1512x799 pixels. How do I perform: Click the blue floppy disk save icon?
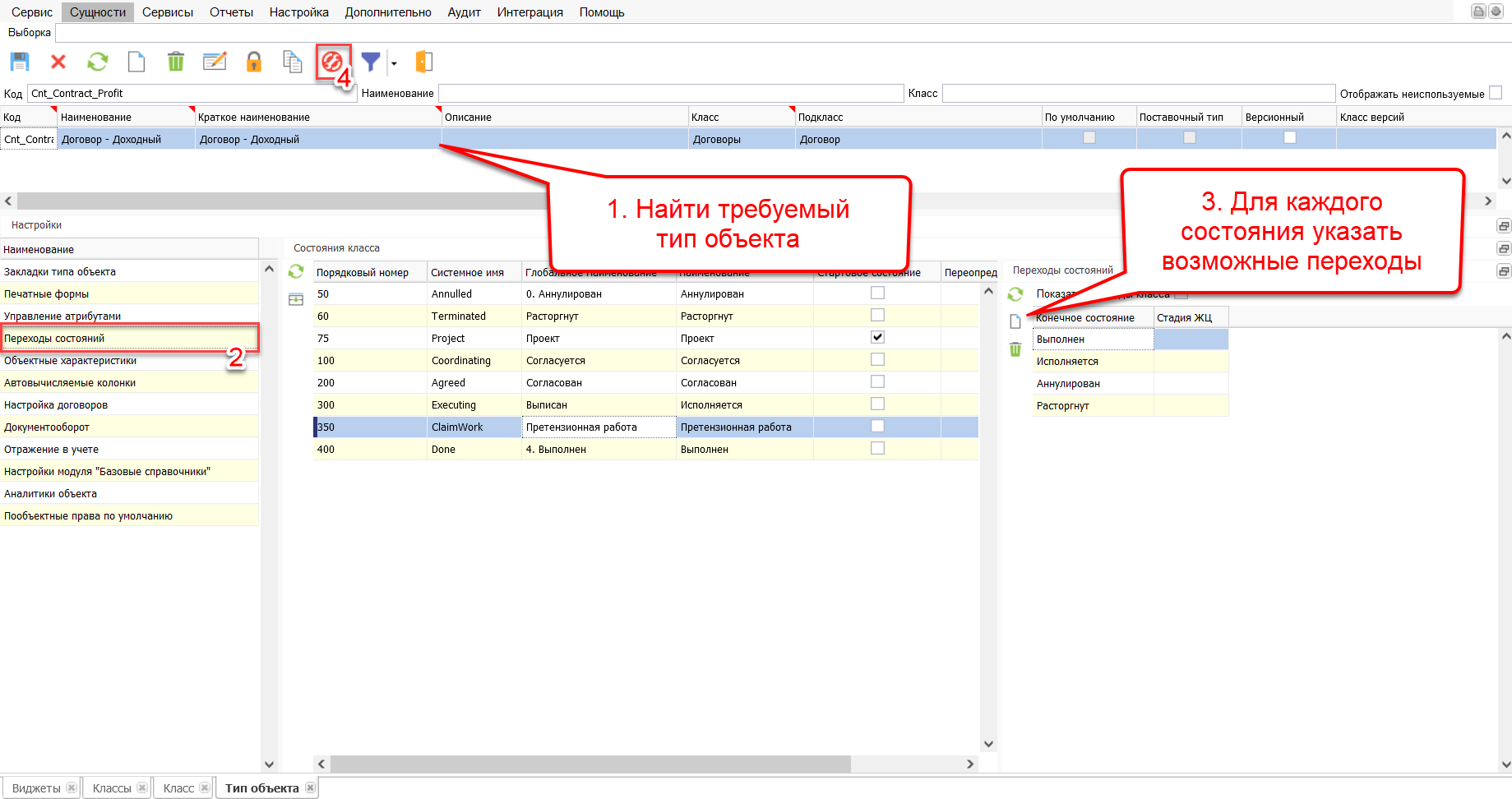[x=20, y=62]
